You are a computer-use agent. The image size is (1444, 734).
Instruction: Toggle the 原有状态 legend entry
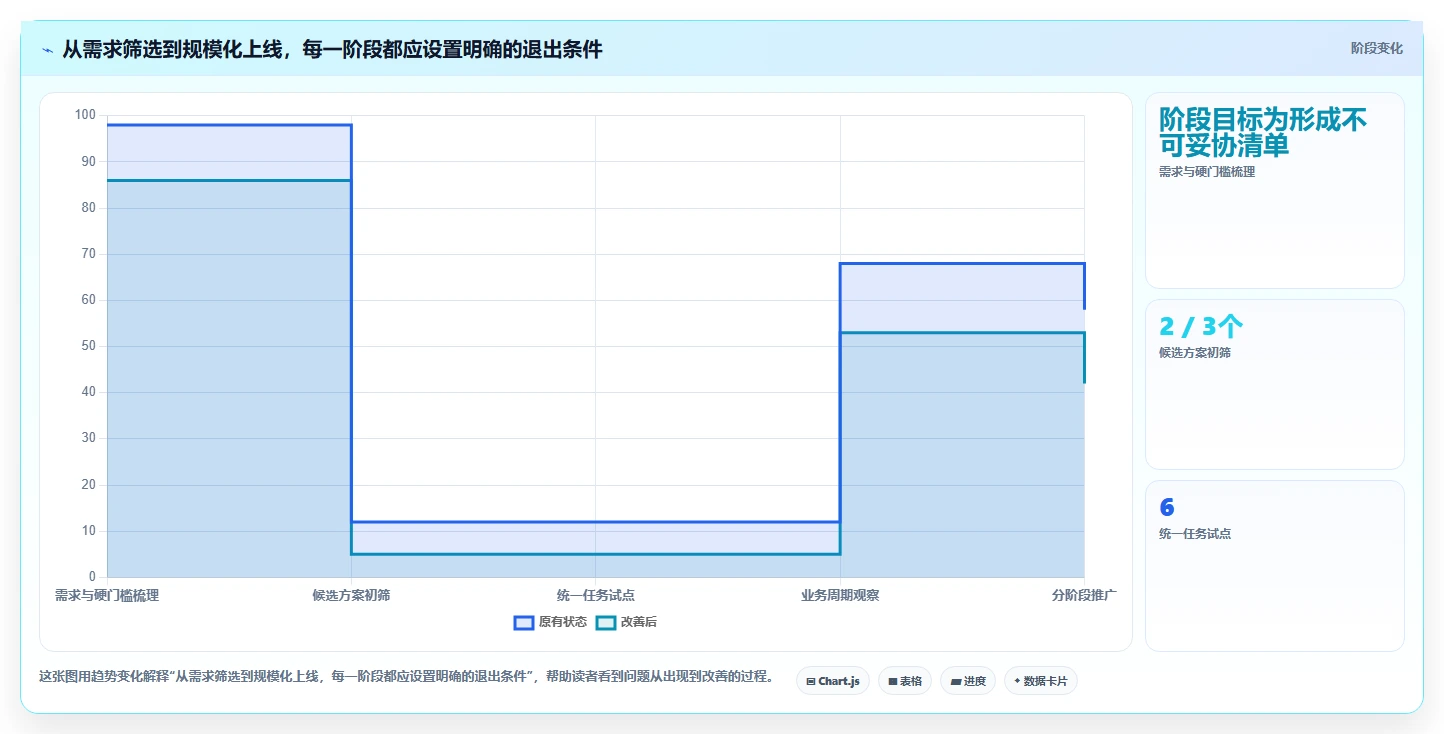point(550,622)
